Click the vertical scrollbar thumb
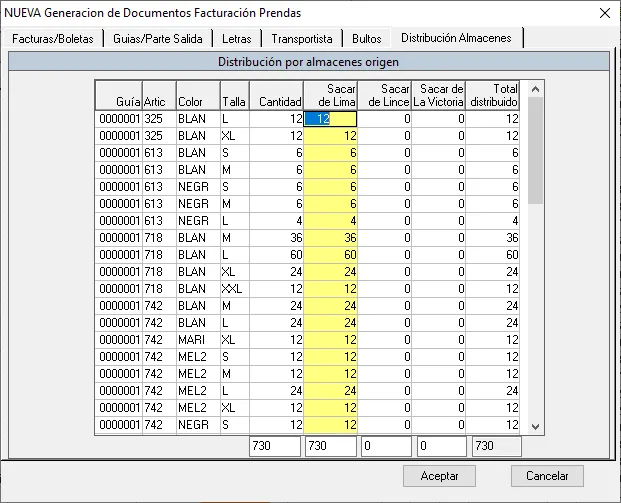Viewport: 621px width, 503px height. (535, 151)
